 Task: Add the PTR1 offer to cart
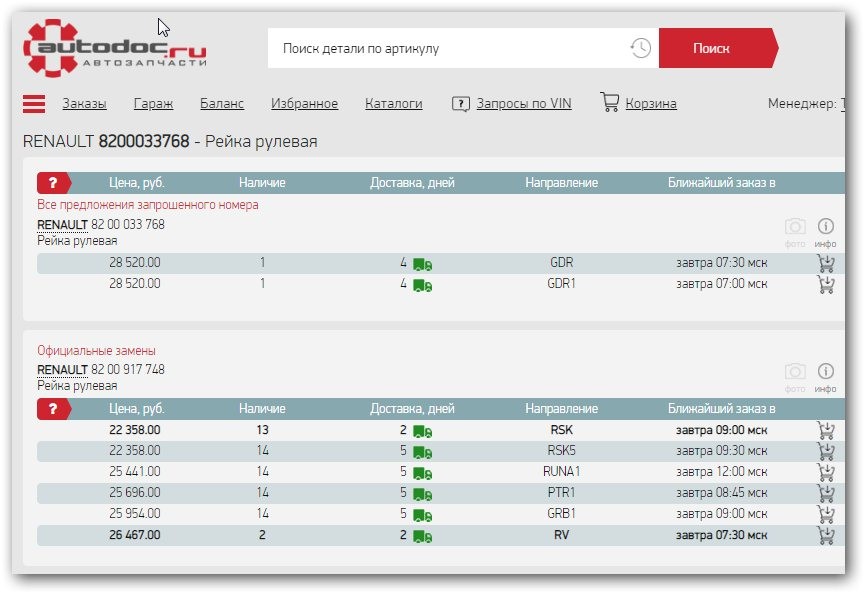click(x=826, y=493)
